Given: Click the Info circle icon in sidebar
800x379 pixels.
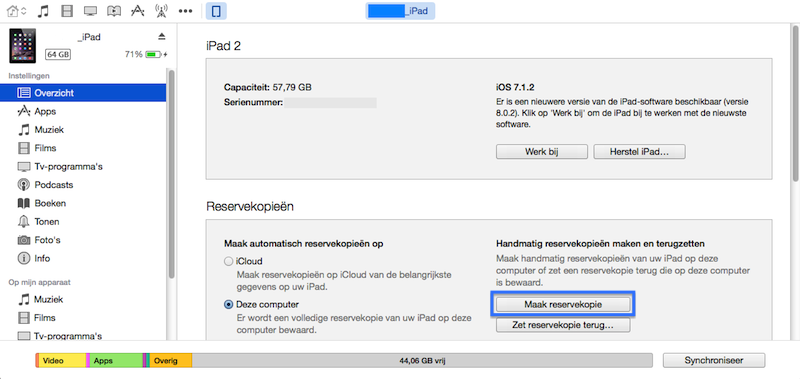Looking at the screenshot, I should pyautogui.click(x=23, y=258).
